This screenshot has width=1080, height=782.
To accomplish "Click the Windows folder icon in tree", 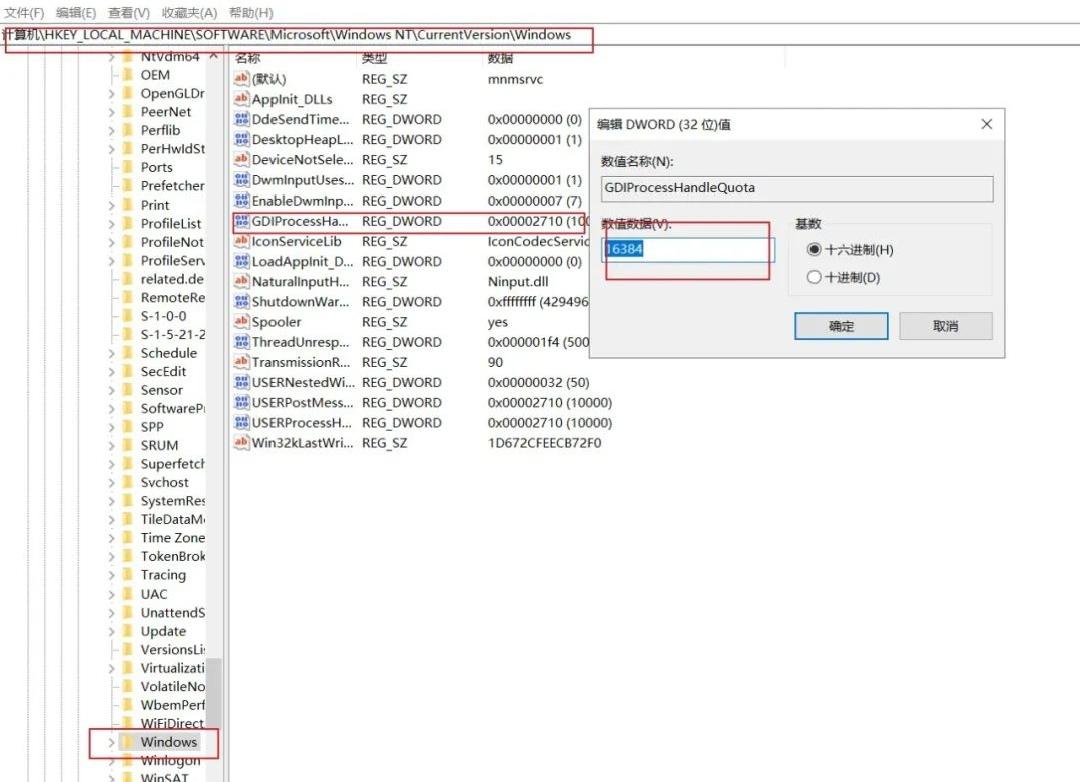I will pyautogui.click(x=127, y=741).
